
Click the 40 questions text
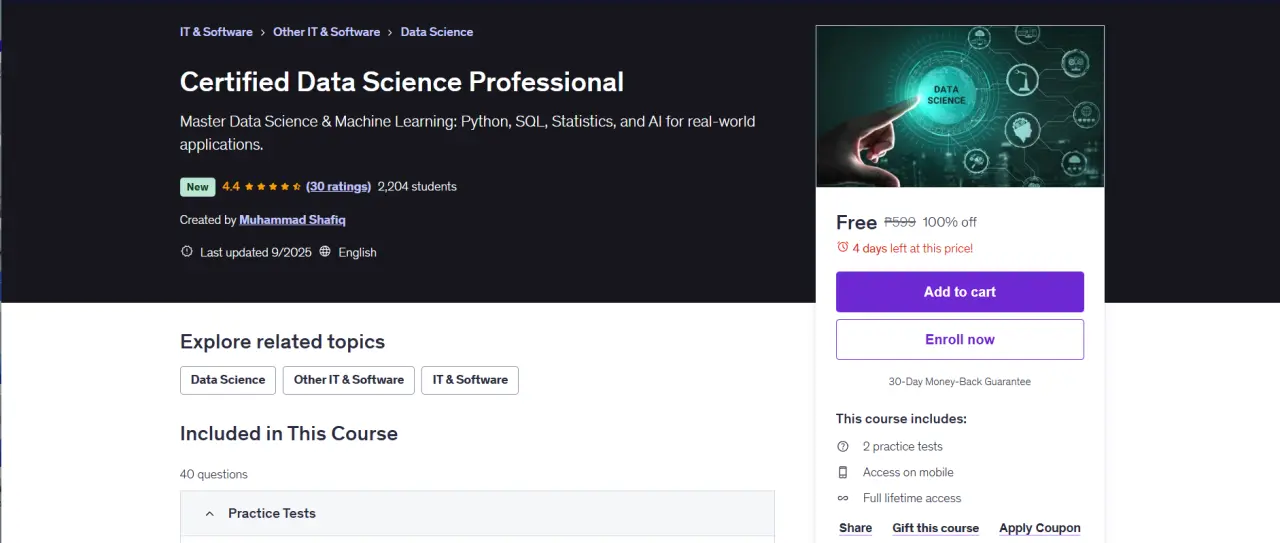pyautogui.click(x=214, y=474)
